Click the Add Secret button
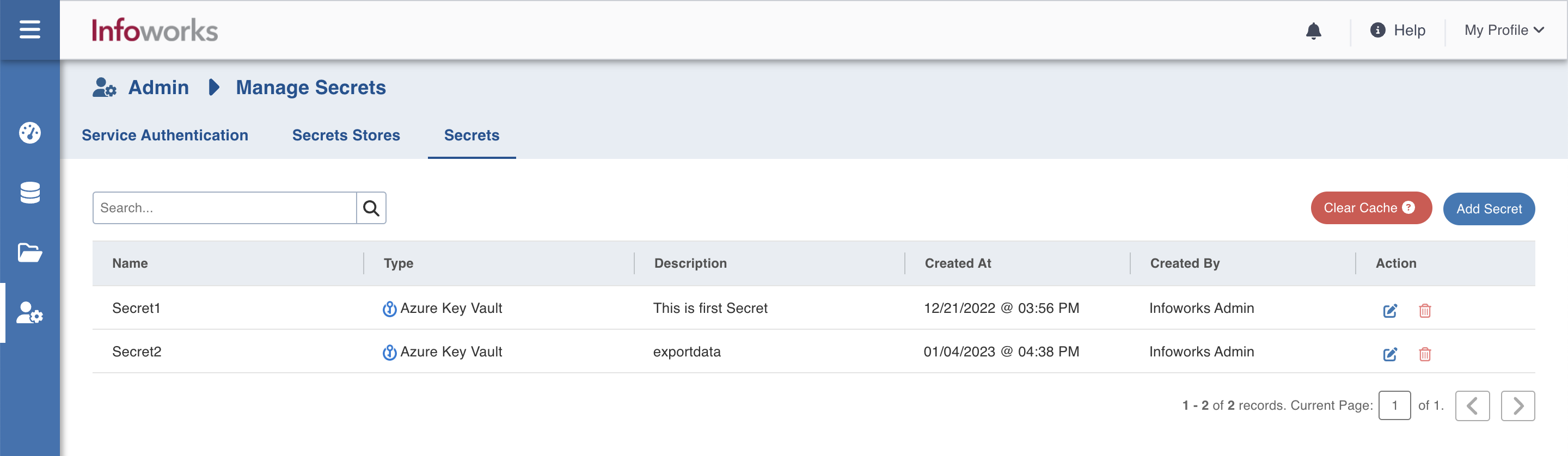The height and width of the screenshot is (456, 1568). [x=1489, y=208]
